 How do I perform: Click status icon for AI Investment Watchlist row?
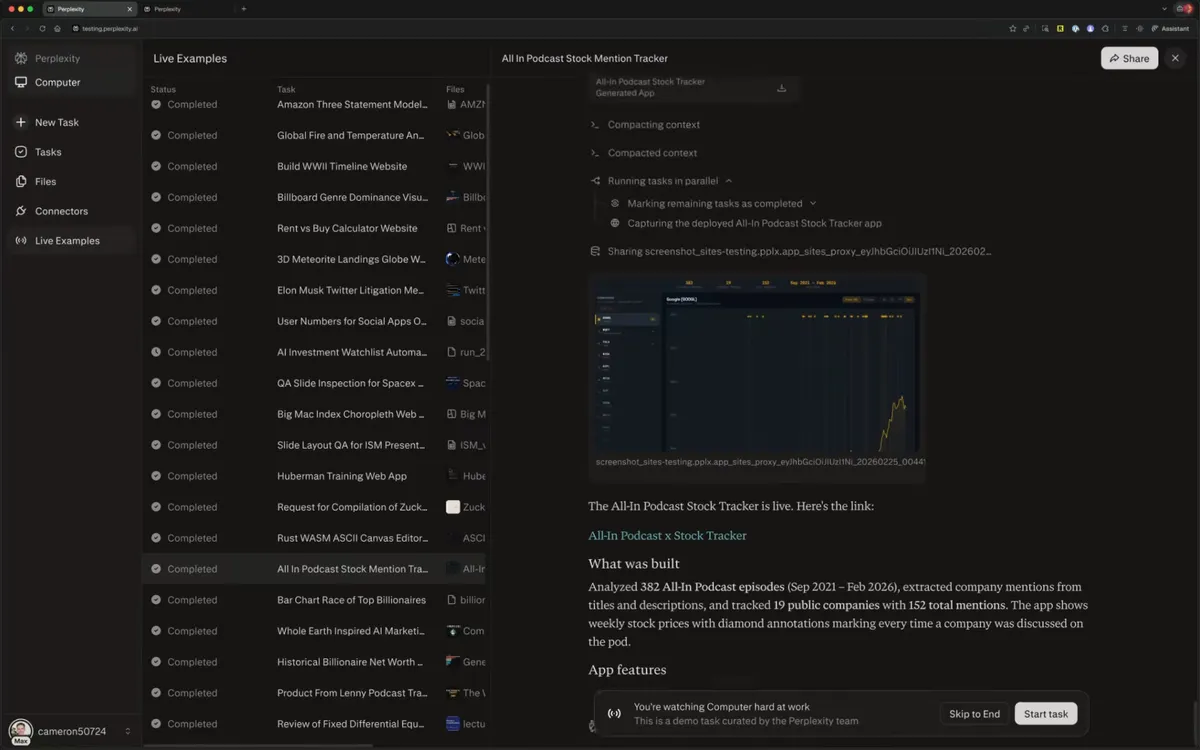156,352
